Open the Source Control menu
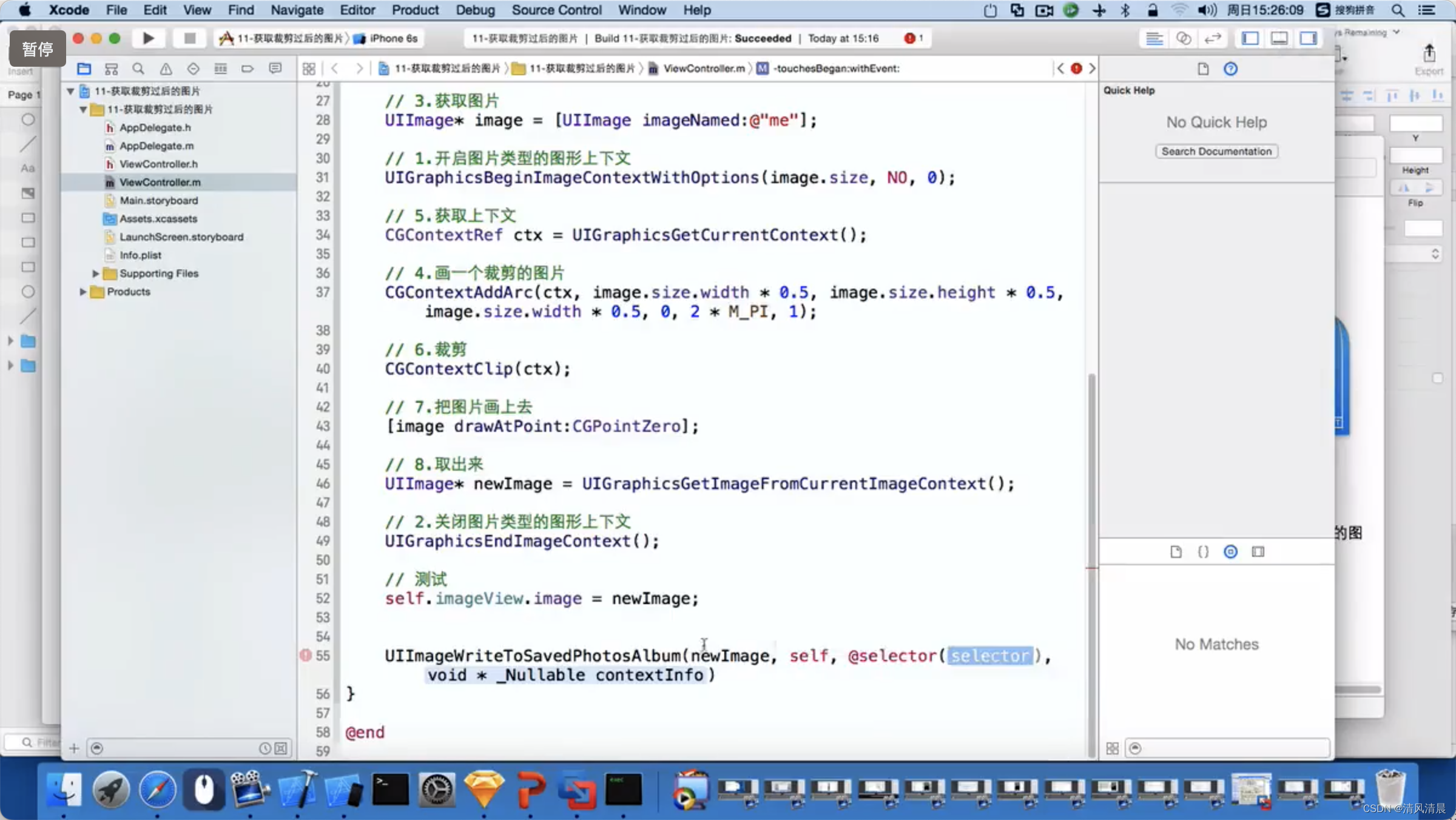Viewport: 1456px width, 820px height. click(x=556, y=10)
